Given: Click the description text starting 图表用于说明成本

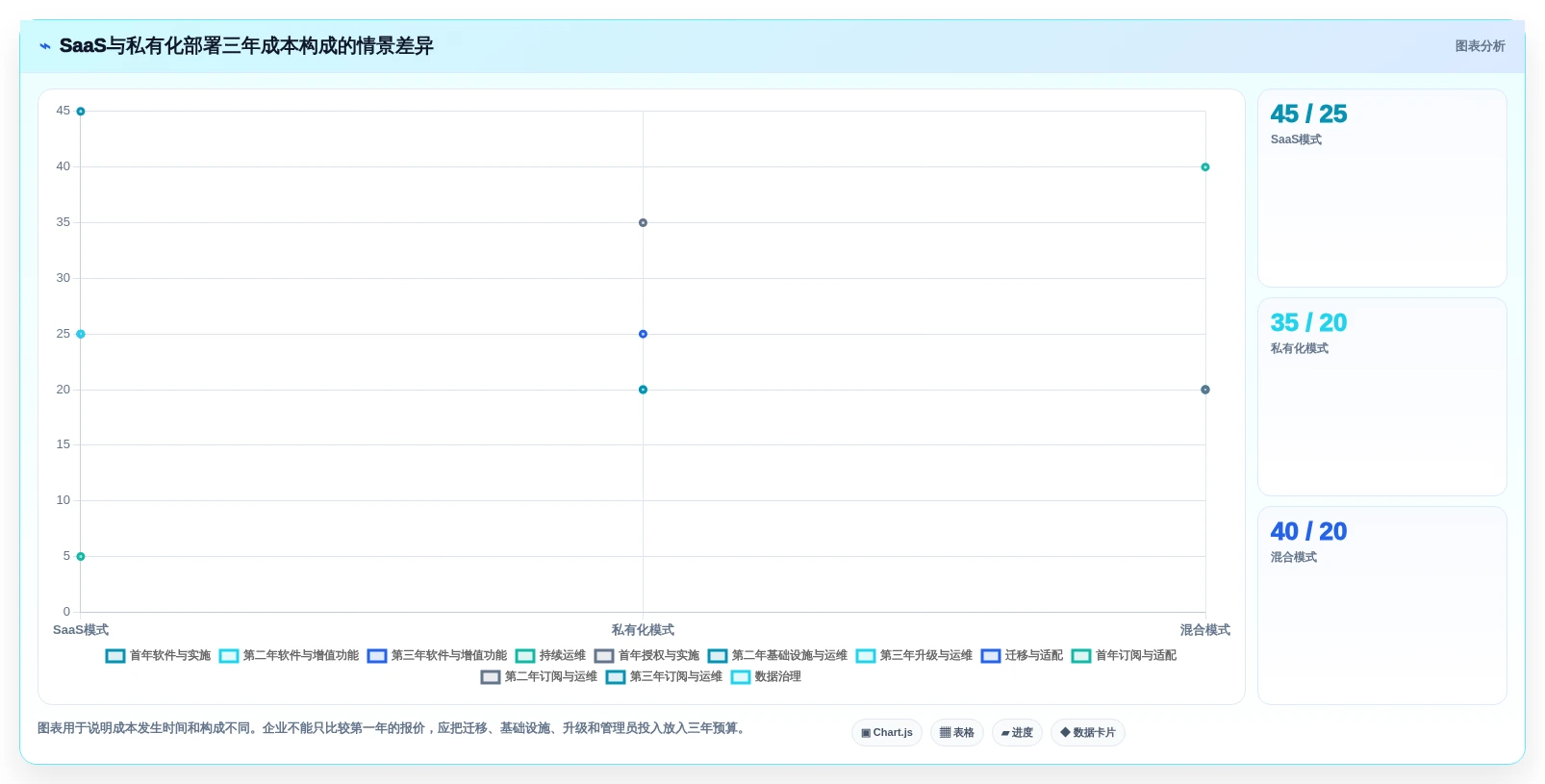Looking at the screenshot, I should tap(393, 728).
